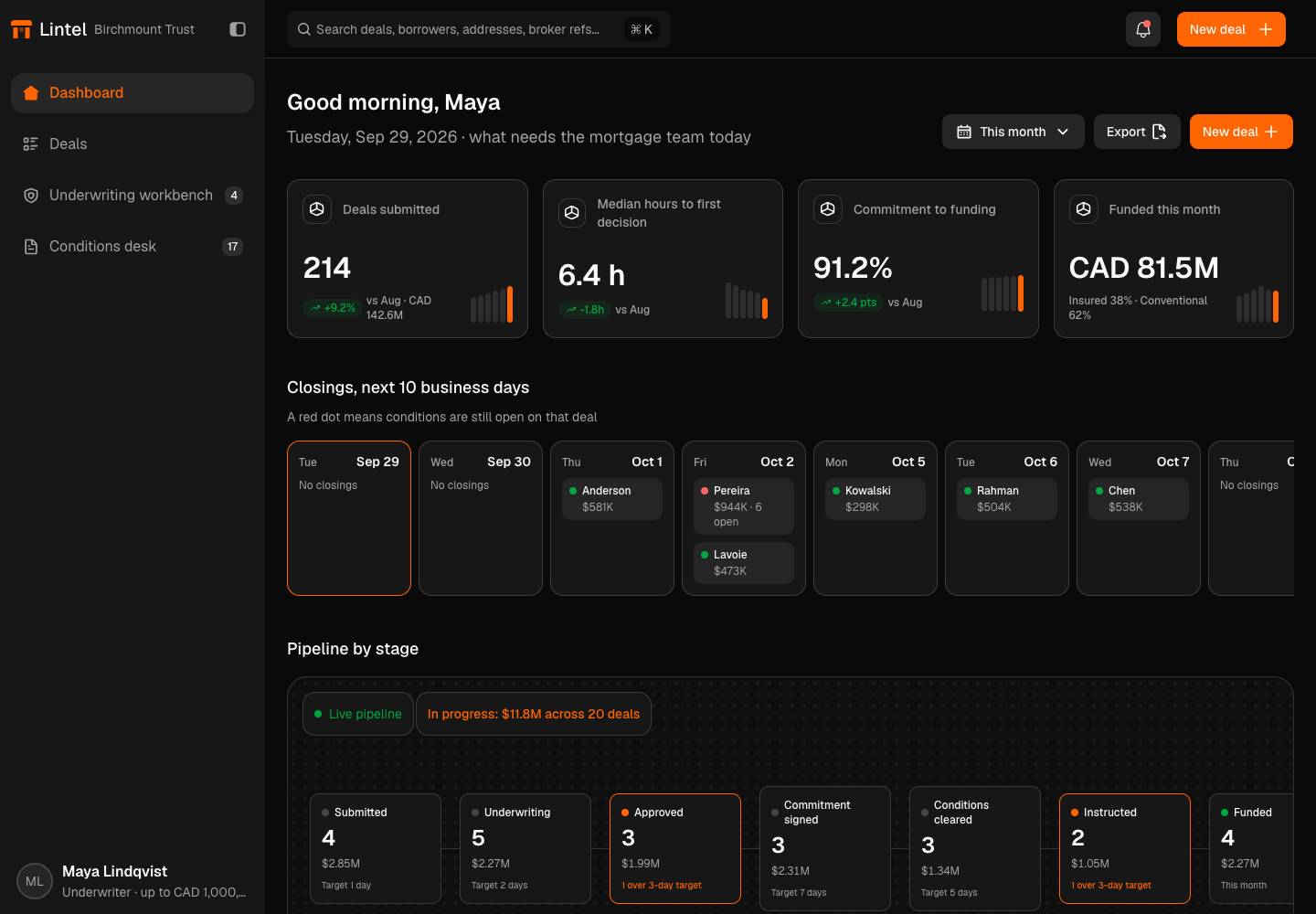Click the Lintel logo icon
This screenshot has width=1316, height=914.
click(21, 29)
